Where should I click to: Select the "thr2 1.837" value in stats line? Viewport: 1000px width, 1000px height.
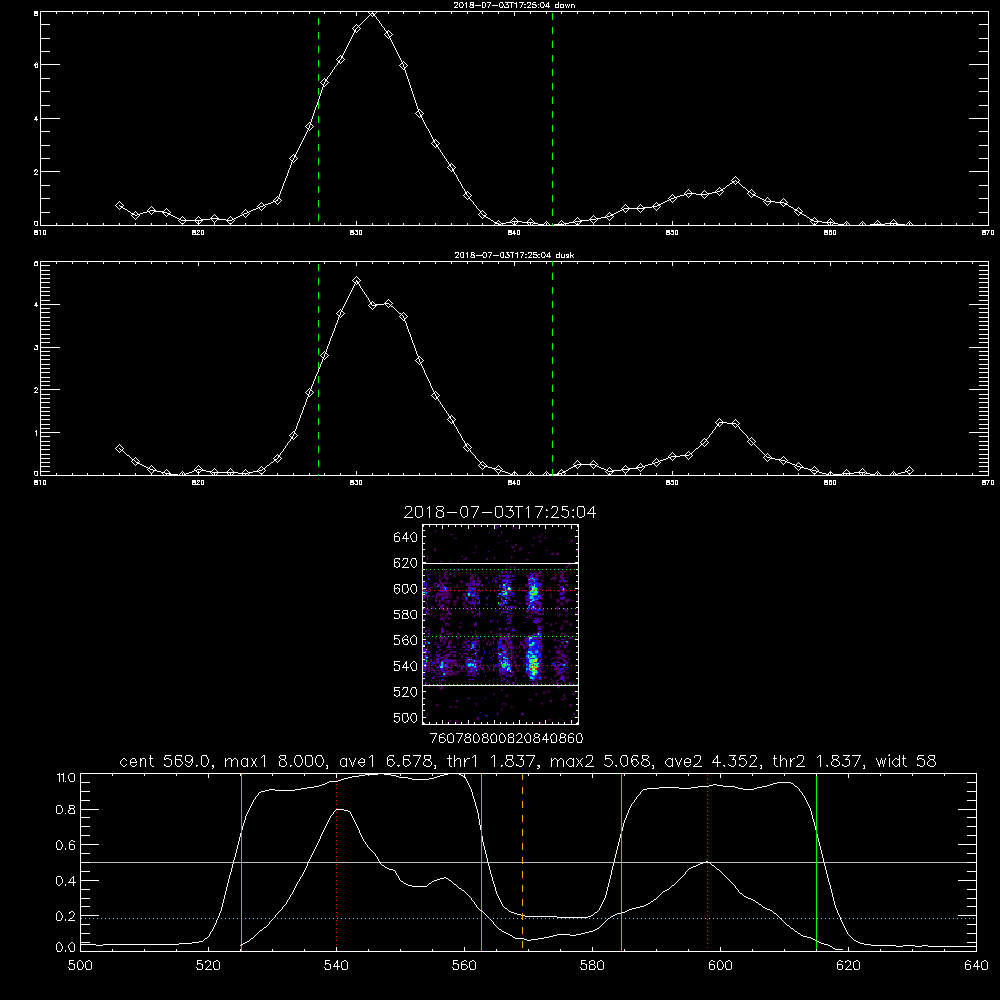coord(817,761)
